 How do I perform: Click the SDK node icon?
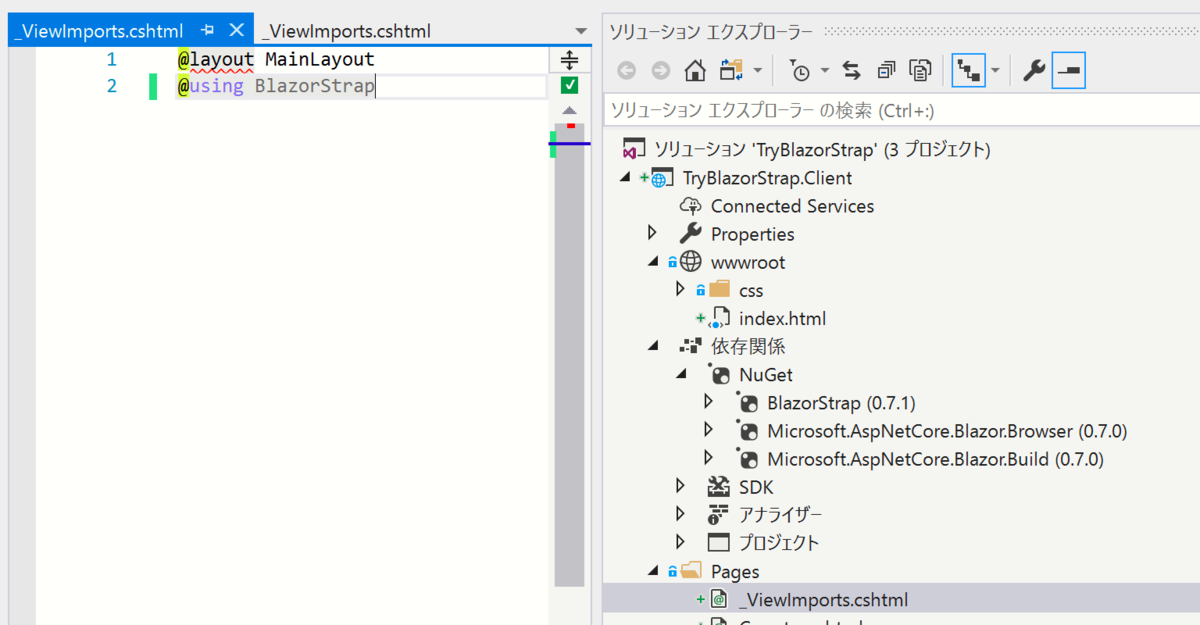pyautogui.click(x=719, y=487)
